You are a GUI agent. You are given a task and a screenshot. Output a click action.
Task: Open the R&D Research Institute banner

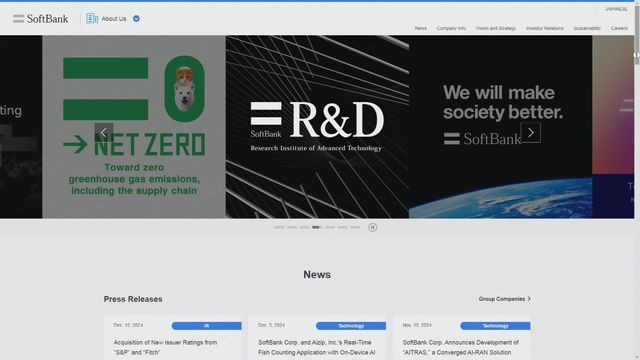point(317,127)
